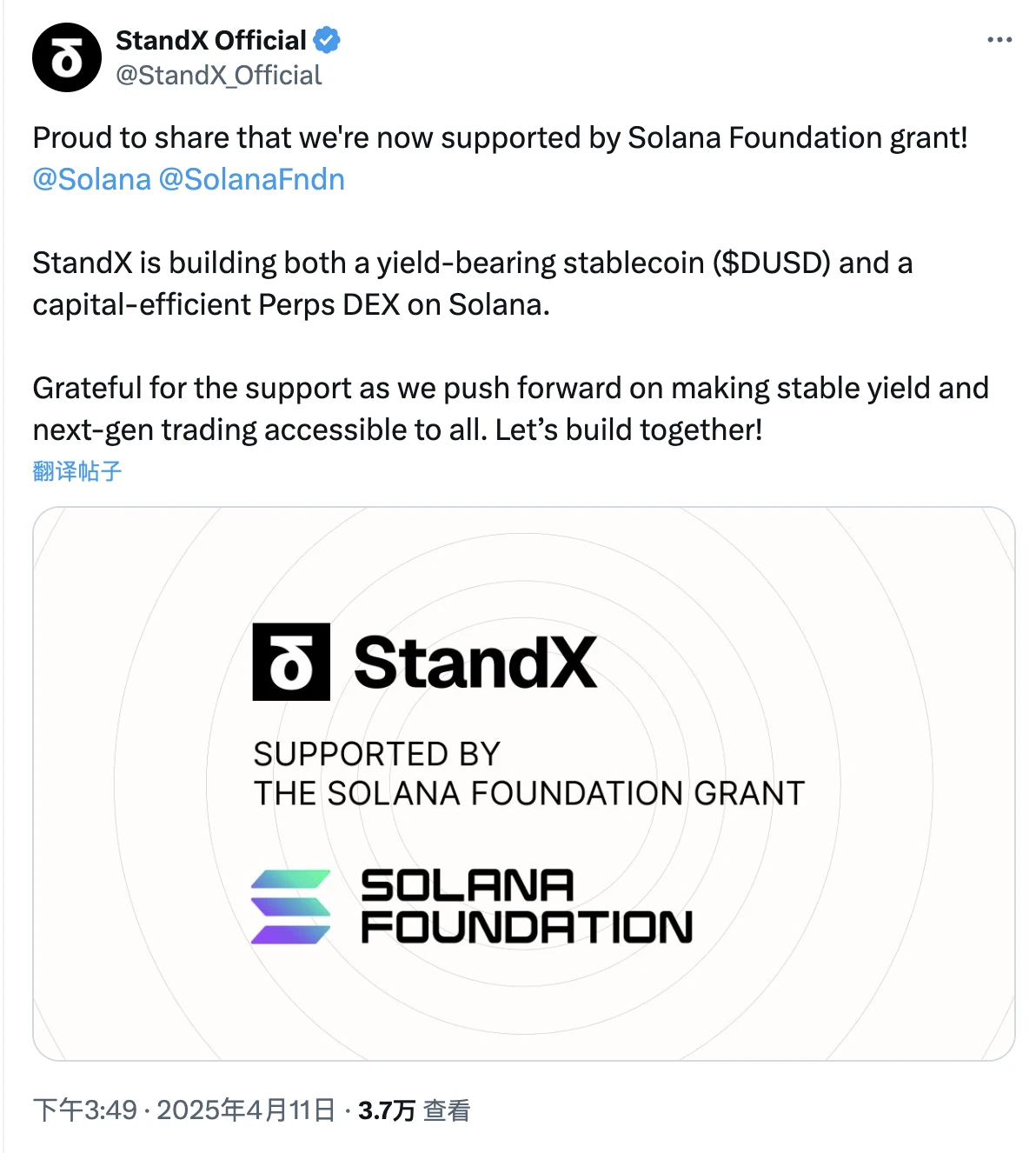
Task: Click the 翻译帖子 translate link
Action: pyautogui.click(x=77, y=471)
